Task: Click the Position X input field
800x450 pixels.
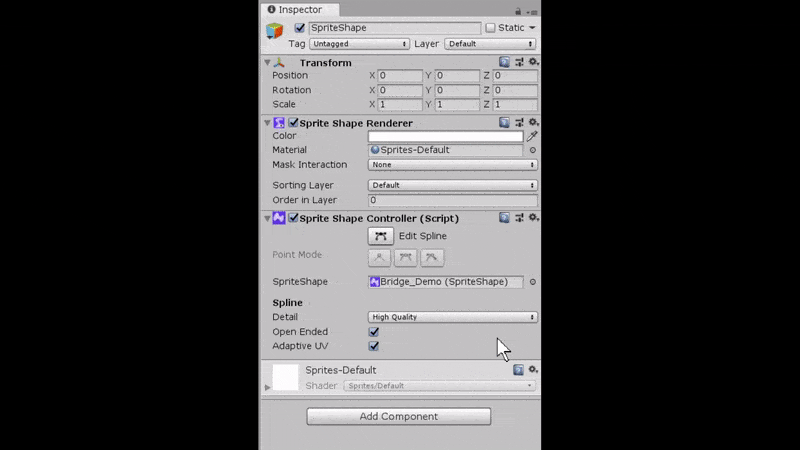Action: (400, 76)
